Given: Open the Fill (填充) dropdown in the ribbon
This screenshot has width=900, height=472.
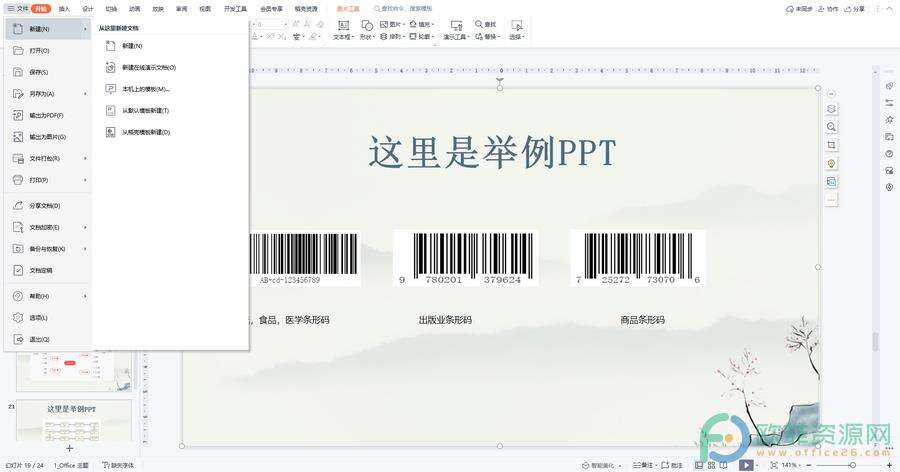Looking at the screenshot, I should (422, 24).
